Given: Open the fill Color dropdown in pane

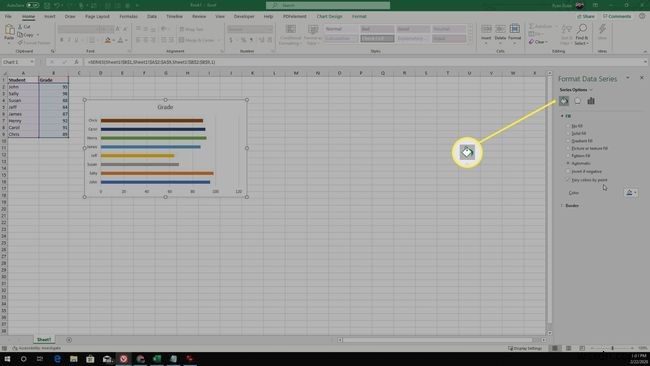Looking at the screenshot, I should (631, 192).
